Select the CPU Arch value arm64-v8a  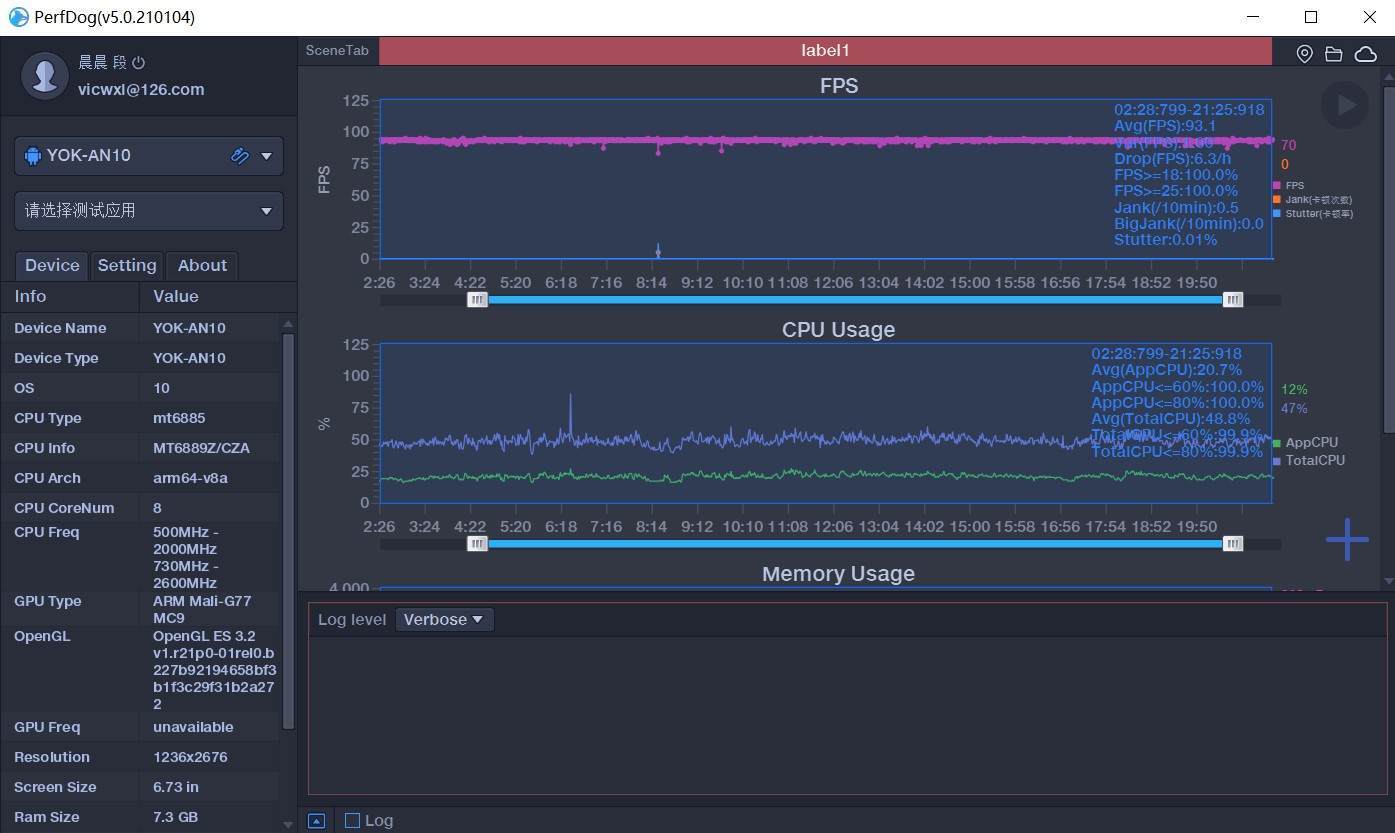[x=190, y=478]
